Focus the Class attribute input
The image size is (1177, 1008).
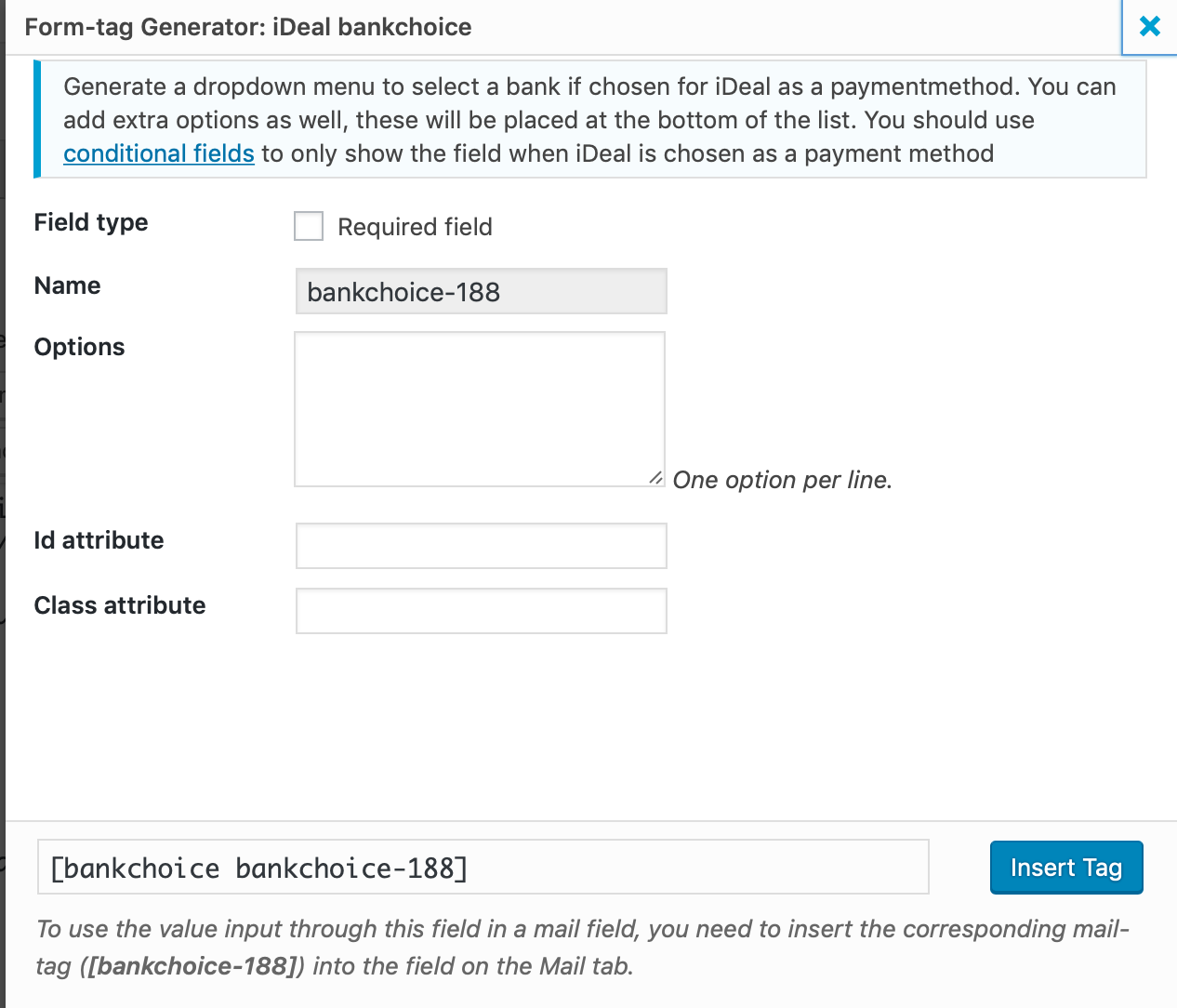coord(481,611)
